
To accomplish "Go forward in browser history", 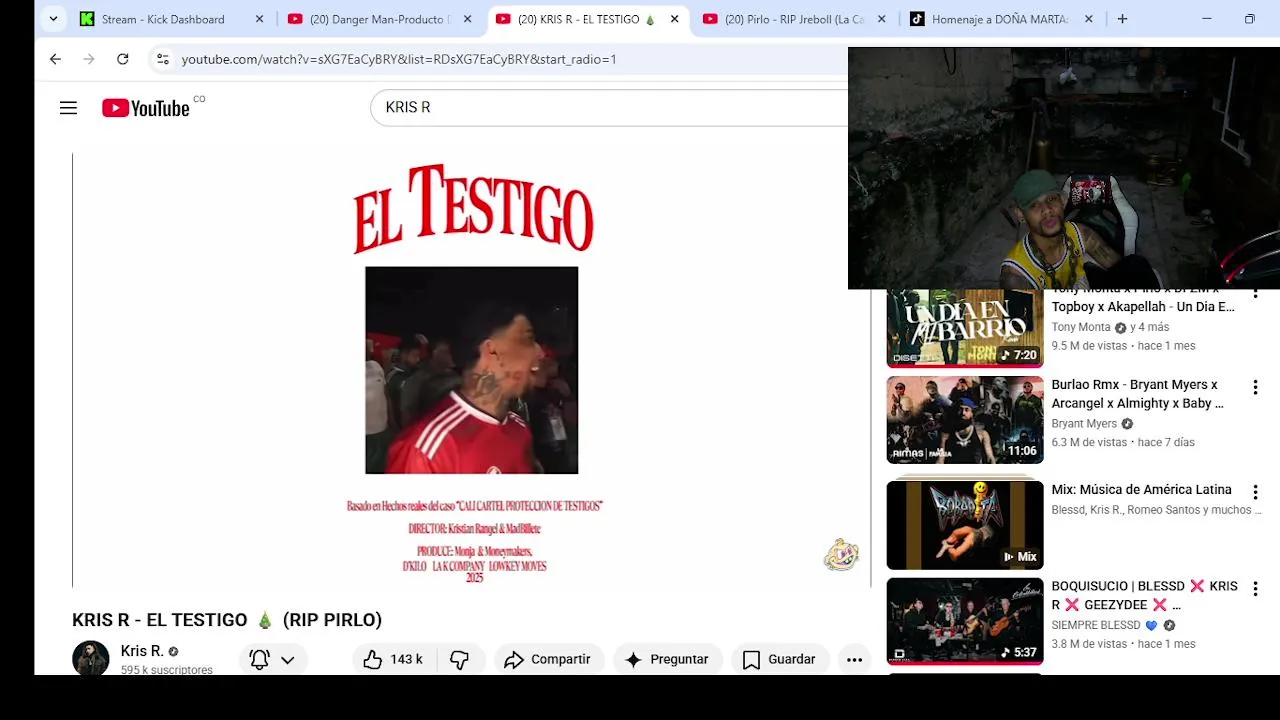I will tap(89, 59).
